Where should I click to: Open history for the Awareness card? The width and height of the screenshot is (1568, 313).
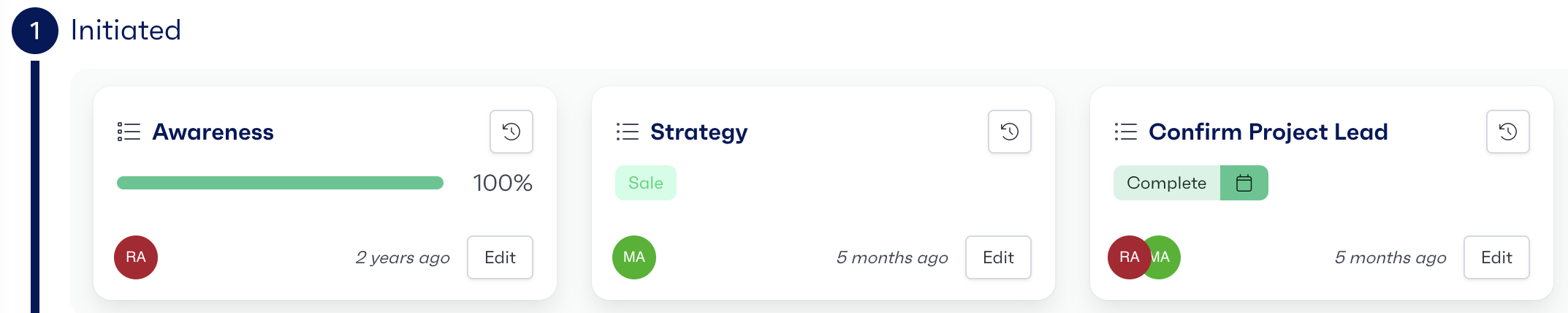point(511,132)
